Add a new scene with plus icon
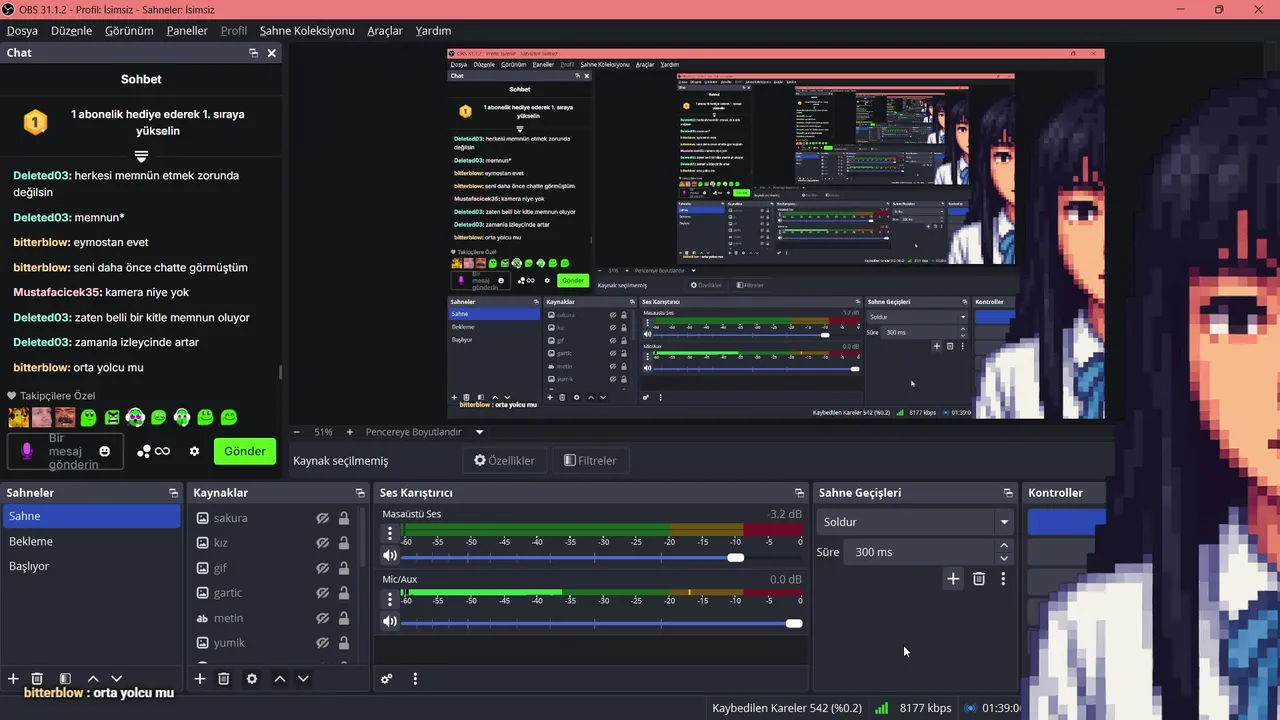Viewport: 1280px width, 720px height. tap(13, 679)
